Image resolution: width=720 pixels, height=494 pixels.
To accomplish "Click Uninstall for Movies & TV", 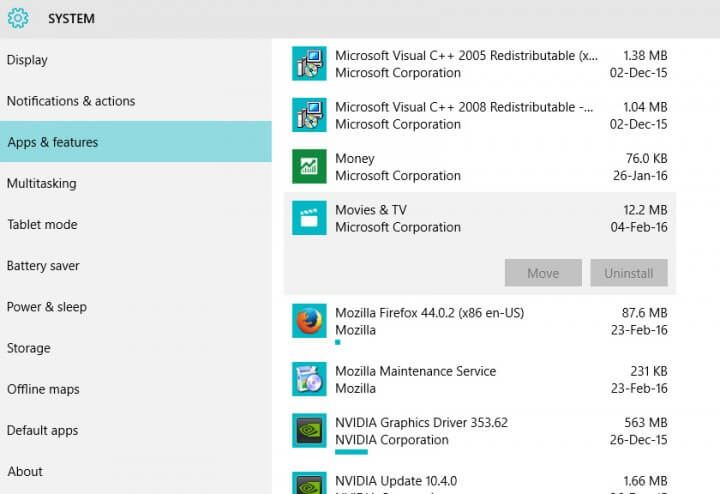I will 629,273.
